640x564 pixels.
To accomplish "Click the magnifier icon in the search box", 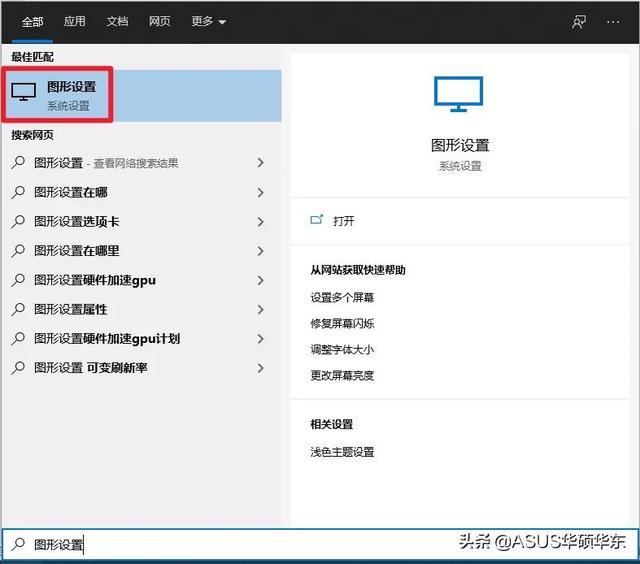I will point(18,544).
